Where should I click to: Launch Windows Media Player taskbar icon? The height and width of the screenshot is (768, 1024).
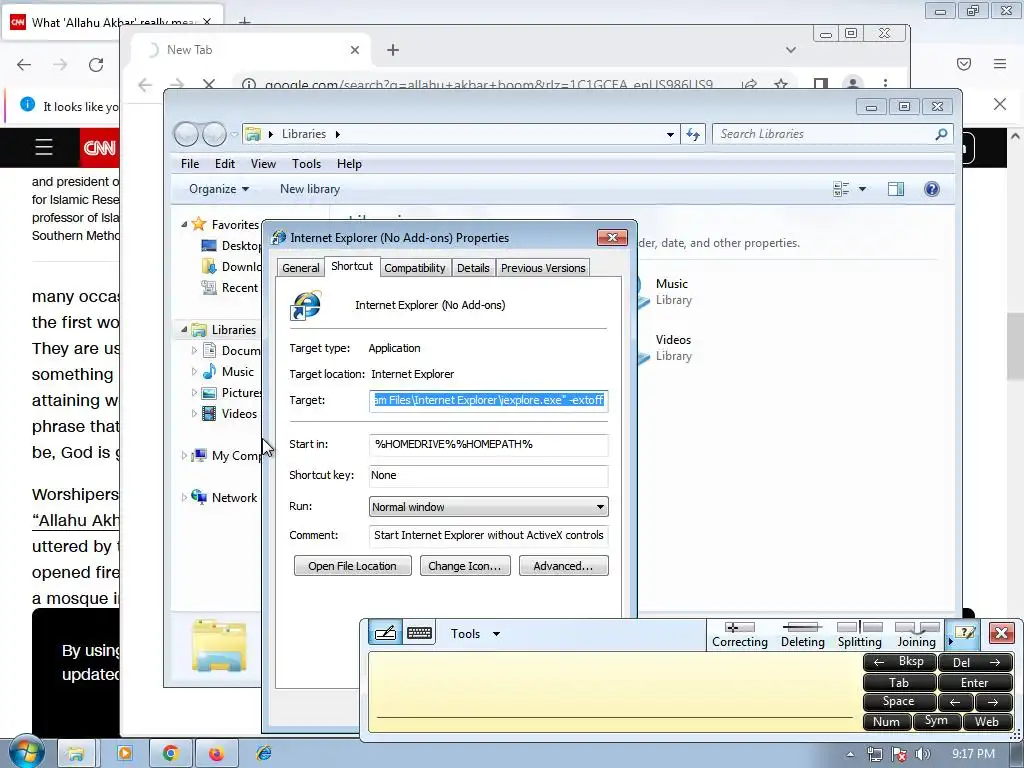pos(124,754)
